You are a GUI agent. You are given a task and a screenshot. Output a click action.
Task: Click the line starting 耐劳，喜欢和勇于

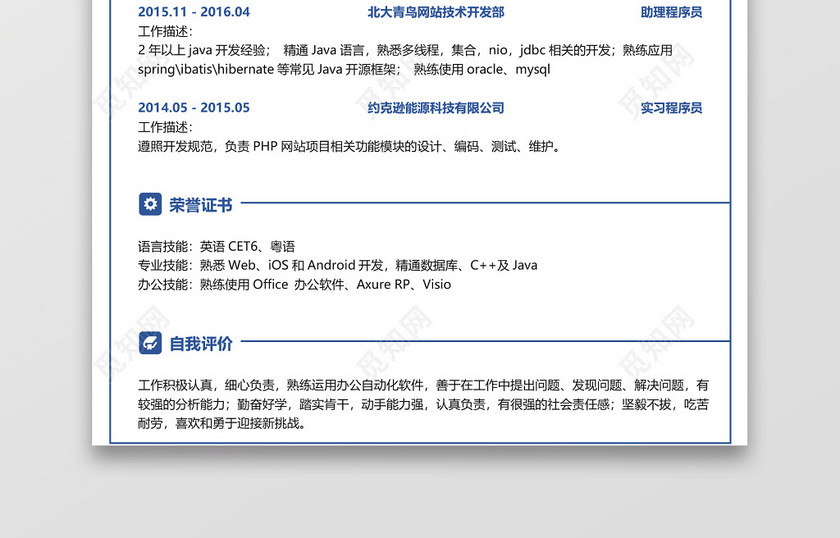222,424
